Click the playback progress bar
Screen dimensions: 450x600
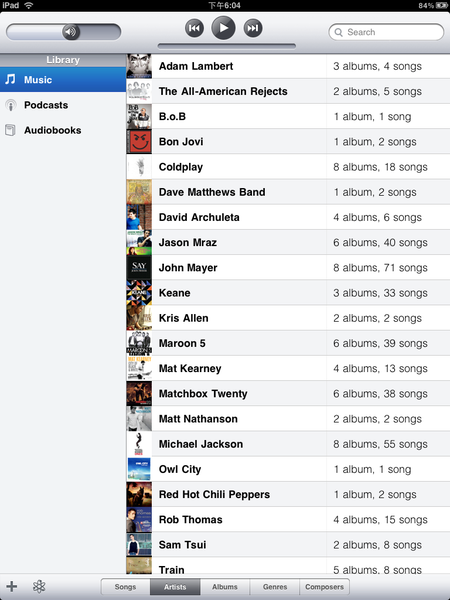pyautogui.click(x=227, y=46)
